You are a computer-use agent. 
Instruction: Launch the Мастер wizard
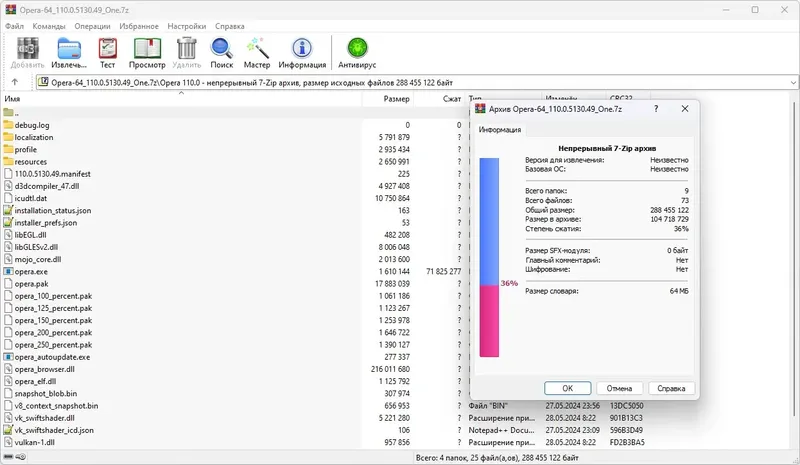point(257,48)
